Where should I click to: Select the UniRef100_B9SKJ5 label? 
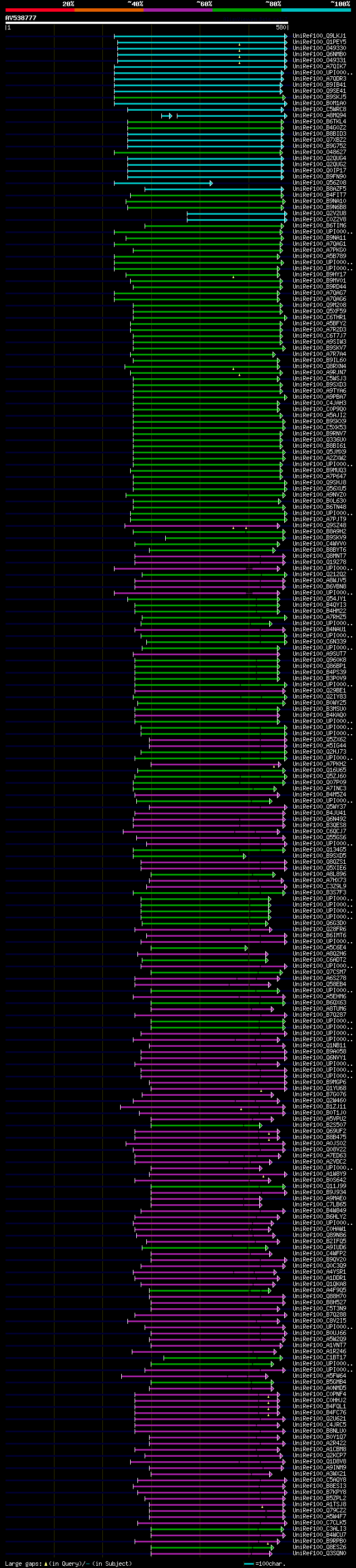[319, 97]
